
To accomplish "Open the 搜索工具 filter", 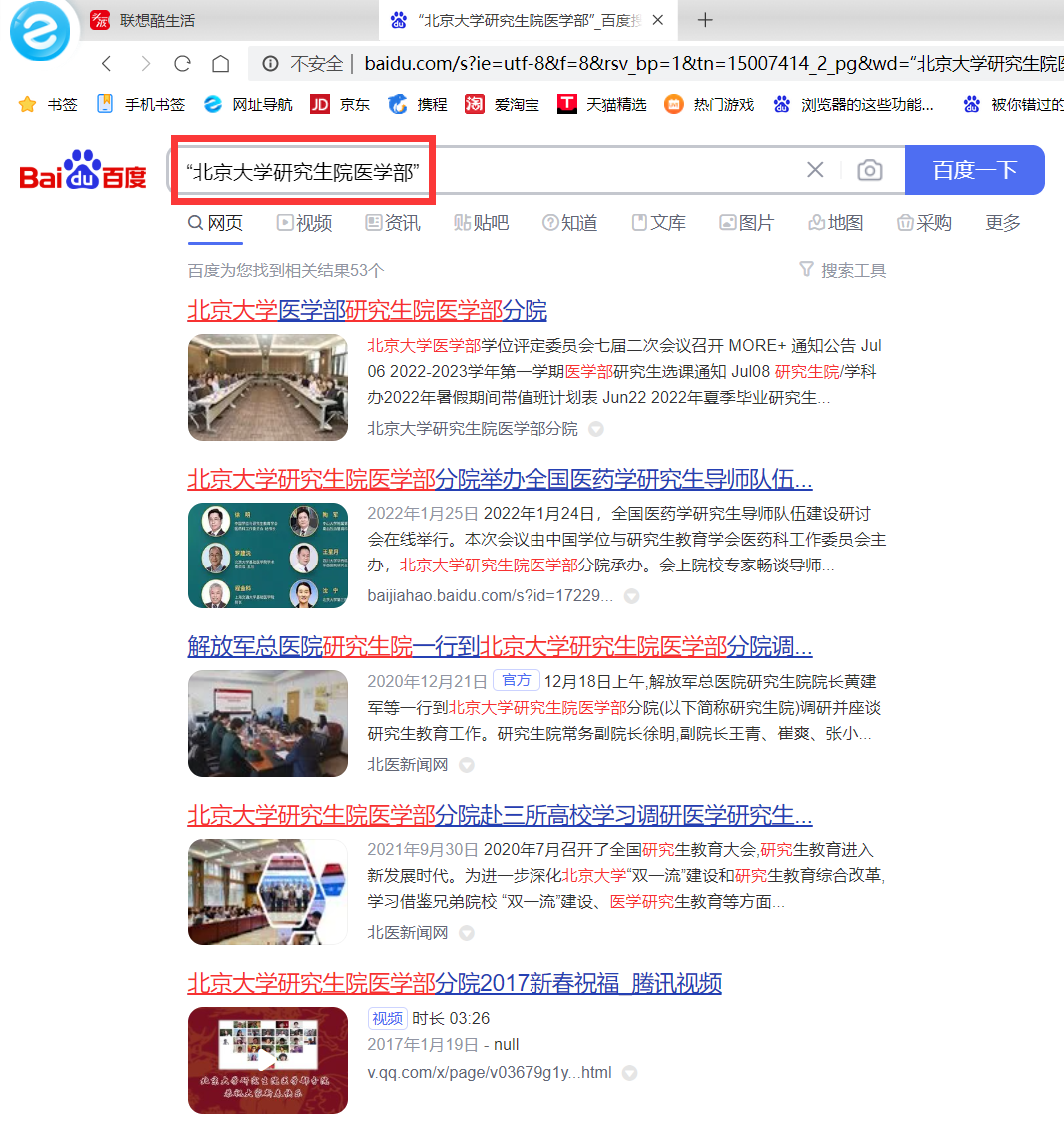I will (843, 270).
